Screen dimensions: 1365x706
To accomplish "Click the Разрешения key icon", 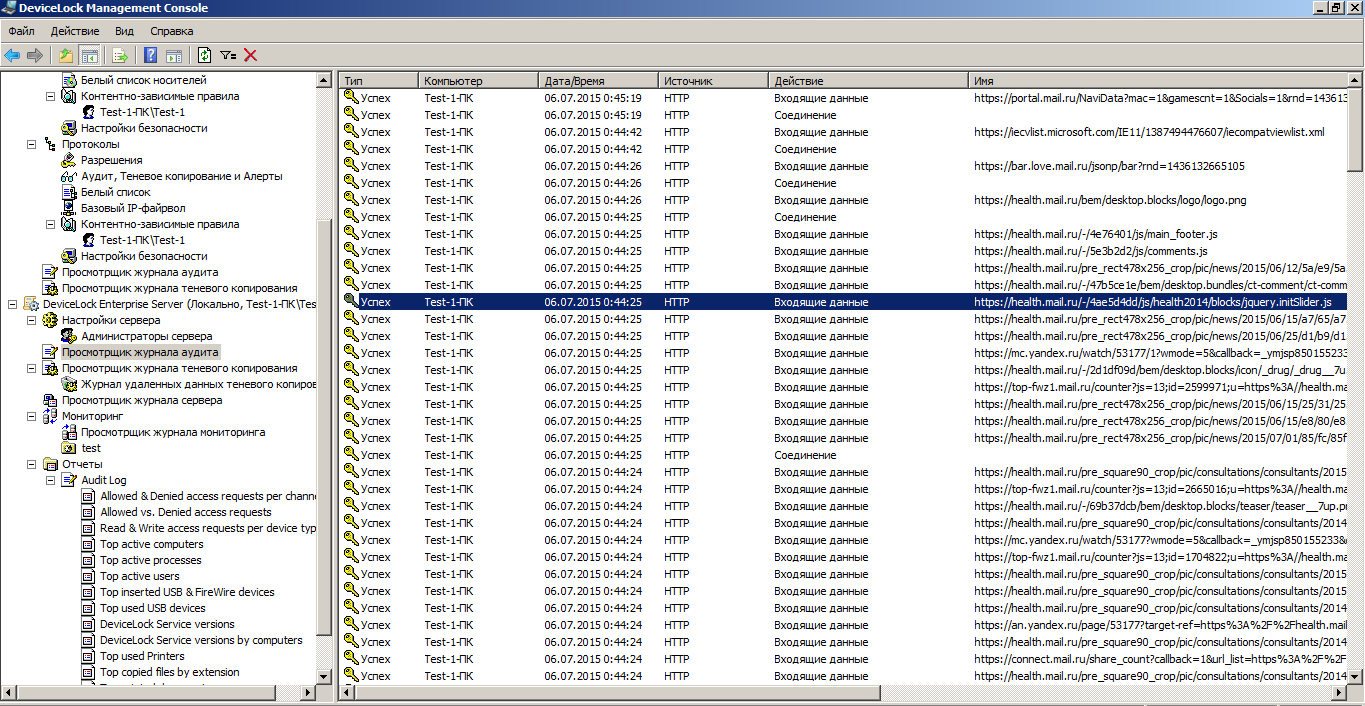I will (69, 160).
